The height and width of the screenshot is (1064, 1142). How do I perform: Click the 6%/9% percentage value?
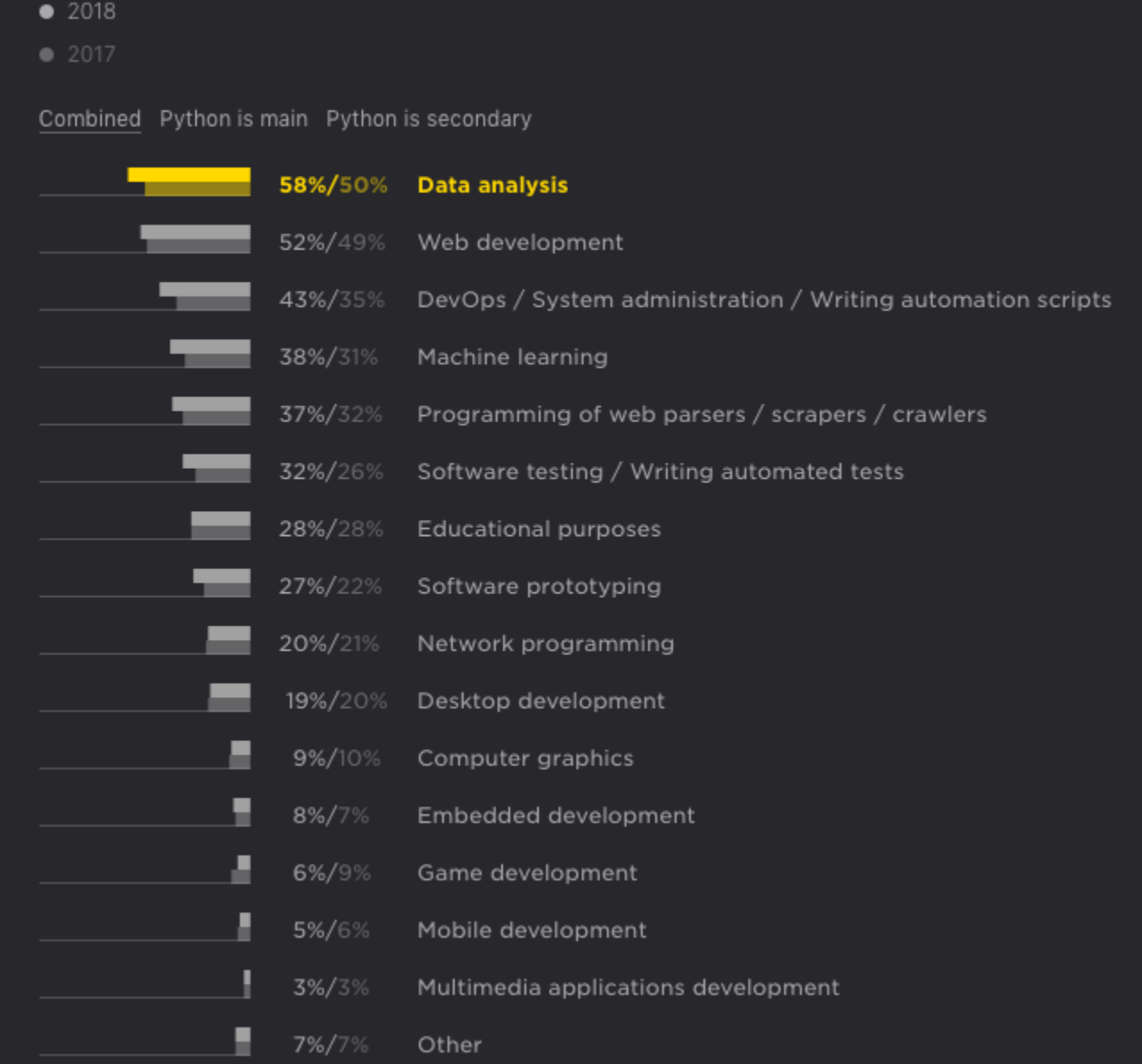click(332, 872)
